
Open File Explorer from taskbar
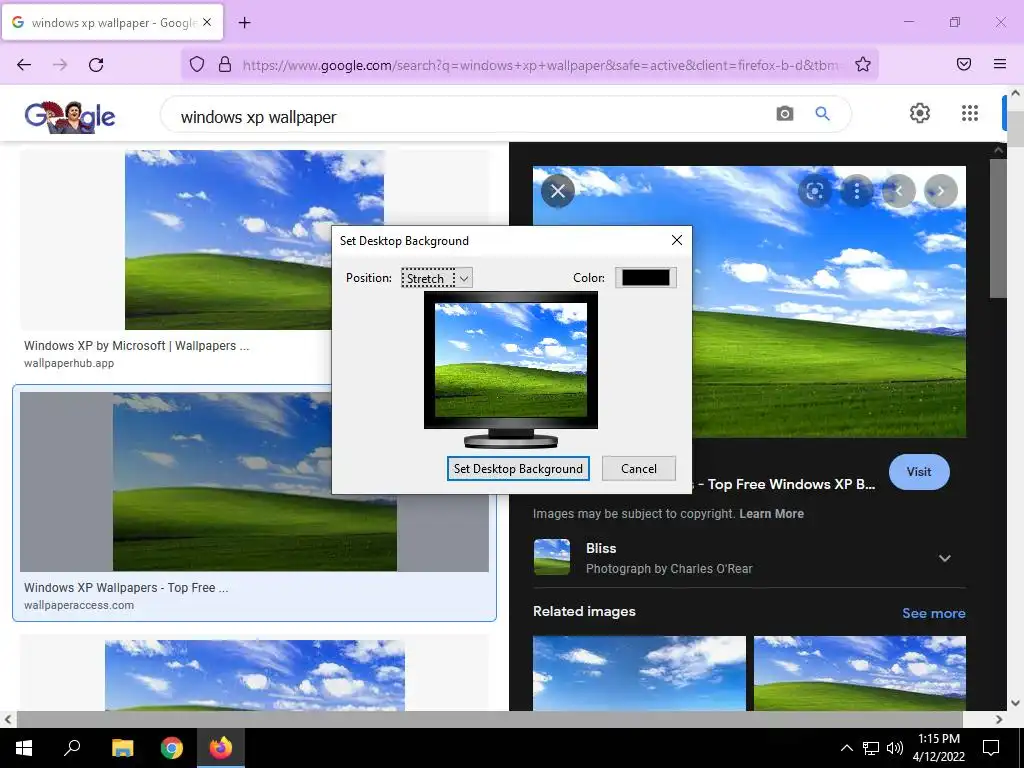tap(122, 748)
